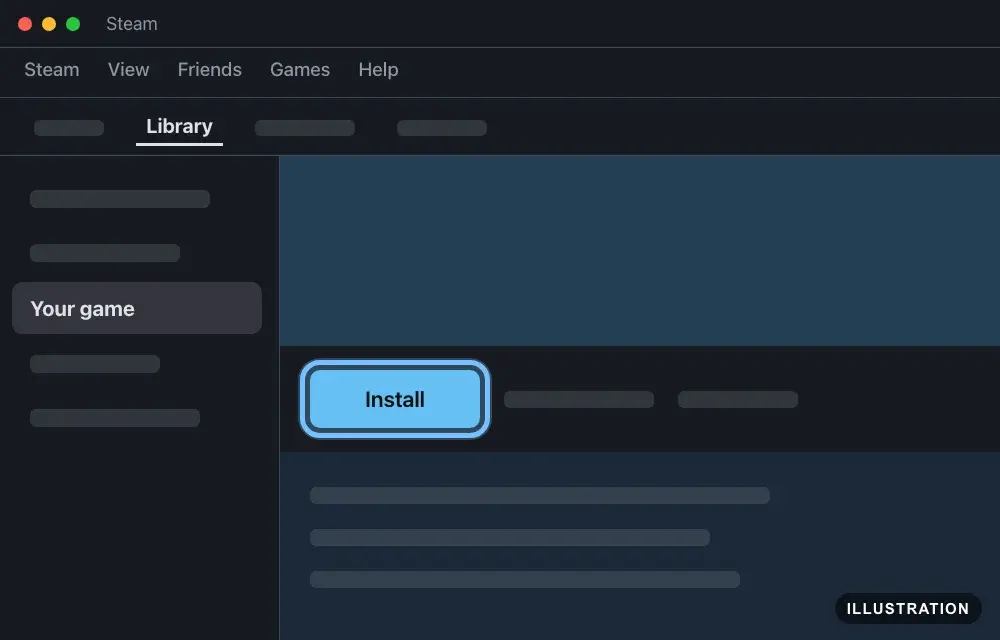The height and width of the screenshot is (640, 1000).
Task: Select "Your game" in the sidebar
Action: pyautogui.click(x=137, y=308)
